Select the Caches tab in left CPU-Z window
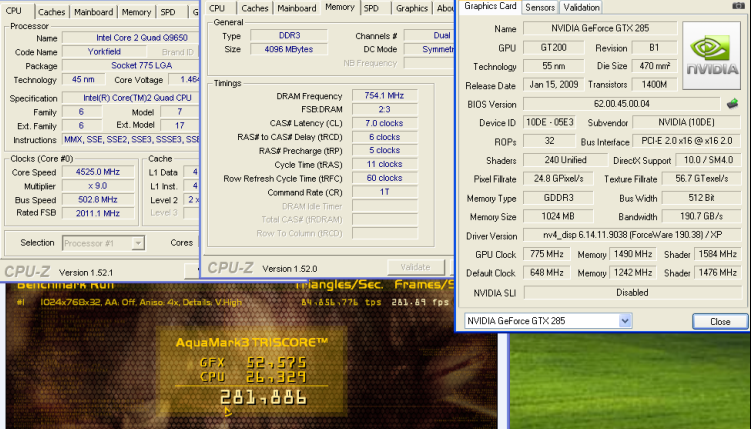751x429 pixels. 52,12
